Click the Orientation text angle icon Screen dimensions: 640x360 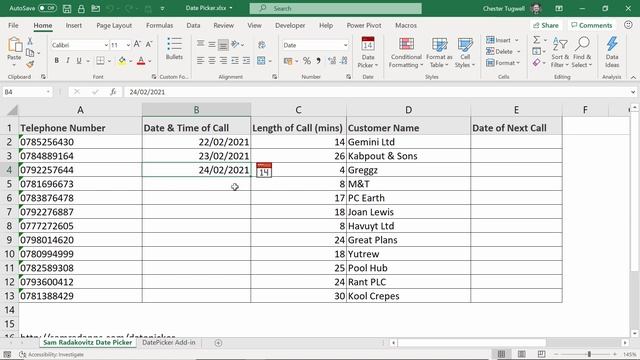(x=235, y=44)
